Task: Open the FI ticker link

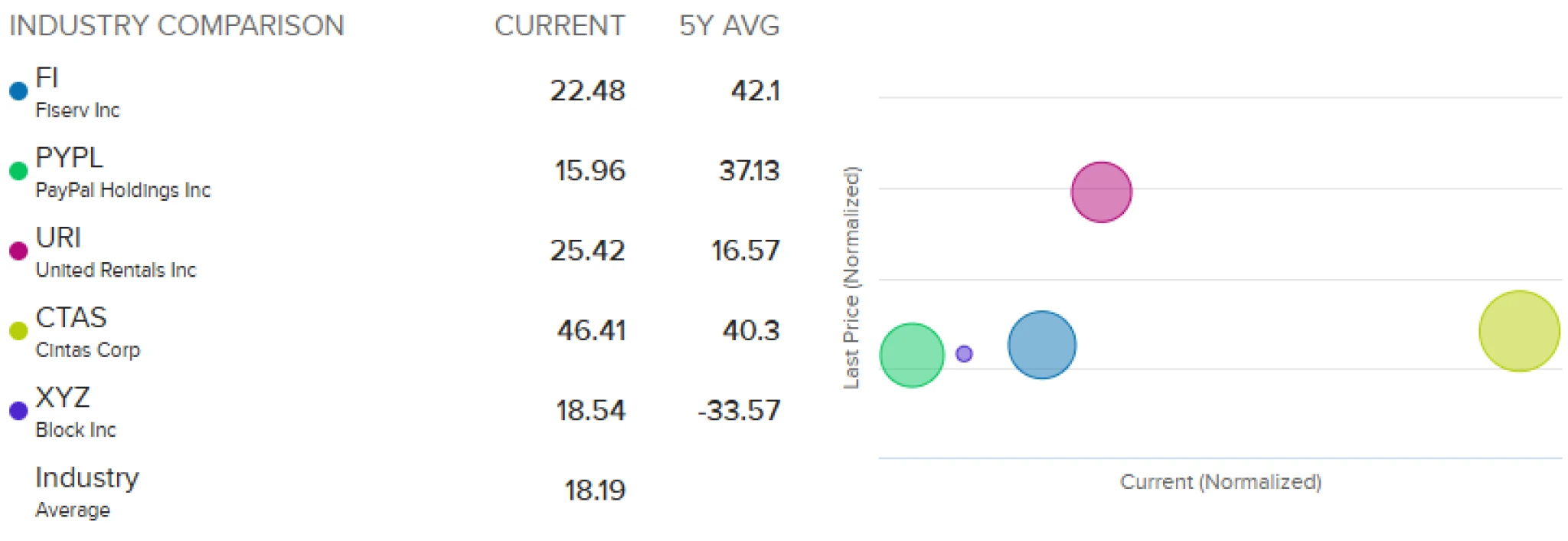Action: [x=47, y=77]
